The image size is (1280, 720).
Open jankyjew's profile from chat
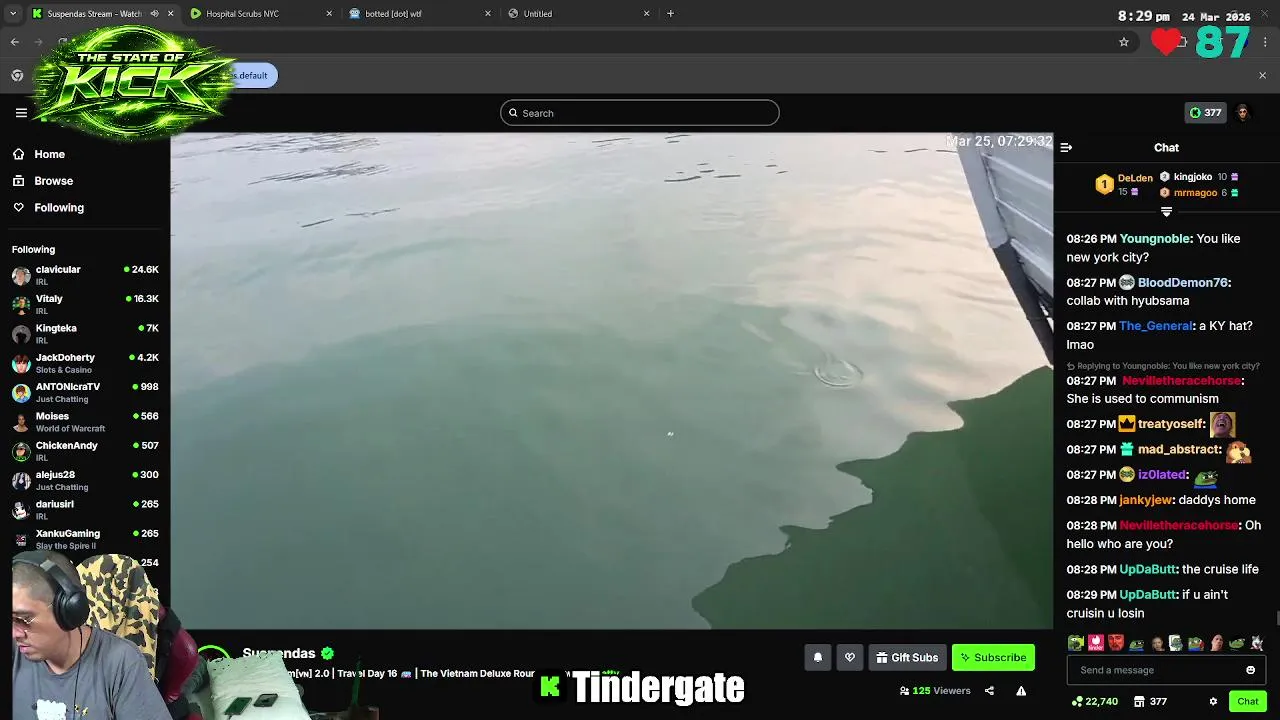tap(1145, 500)
